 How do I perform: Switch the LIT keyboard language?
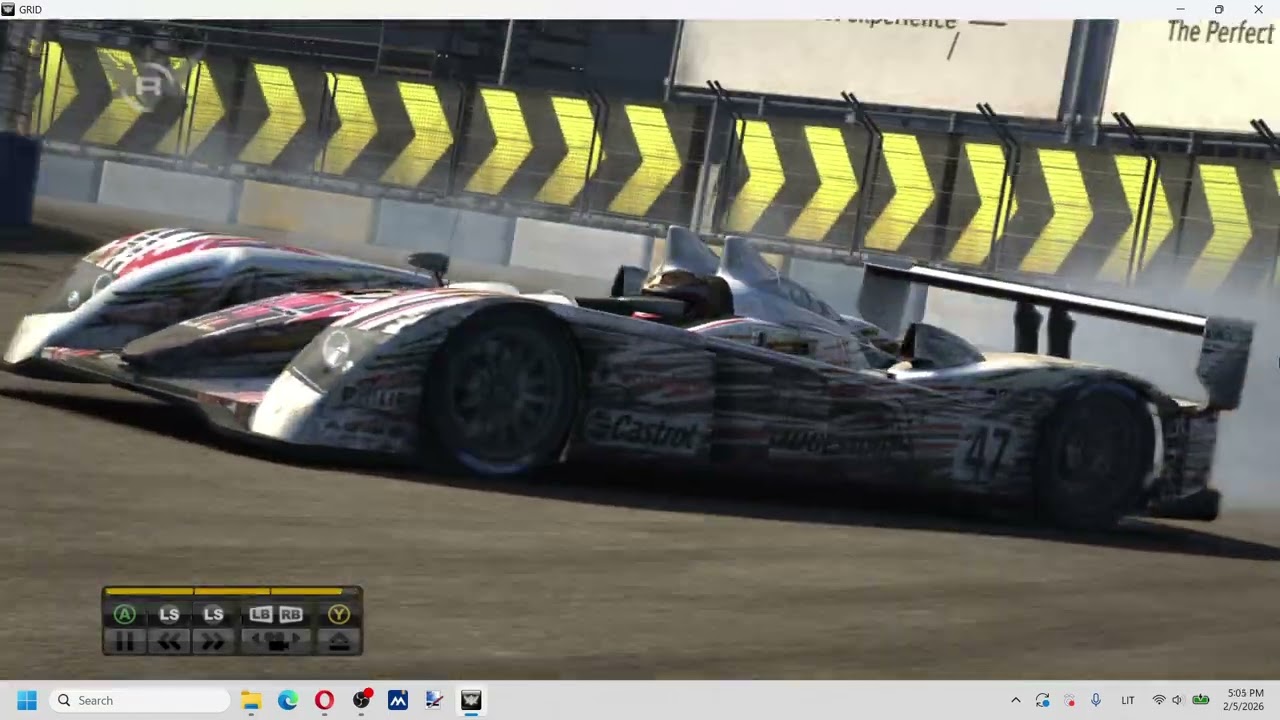pyautogui.click(x=1128, y=700)
